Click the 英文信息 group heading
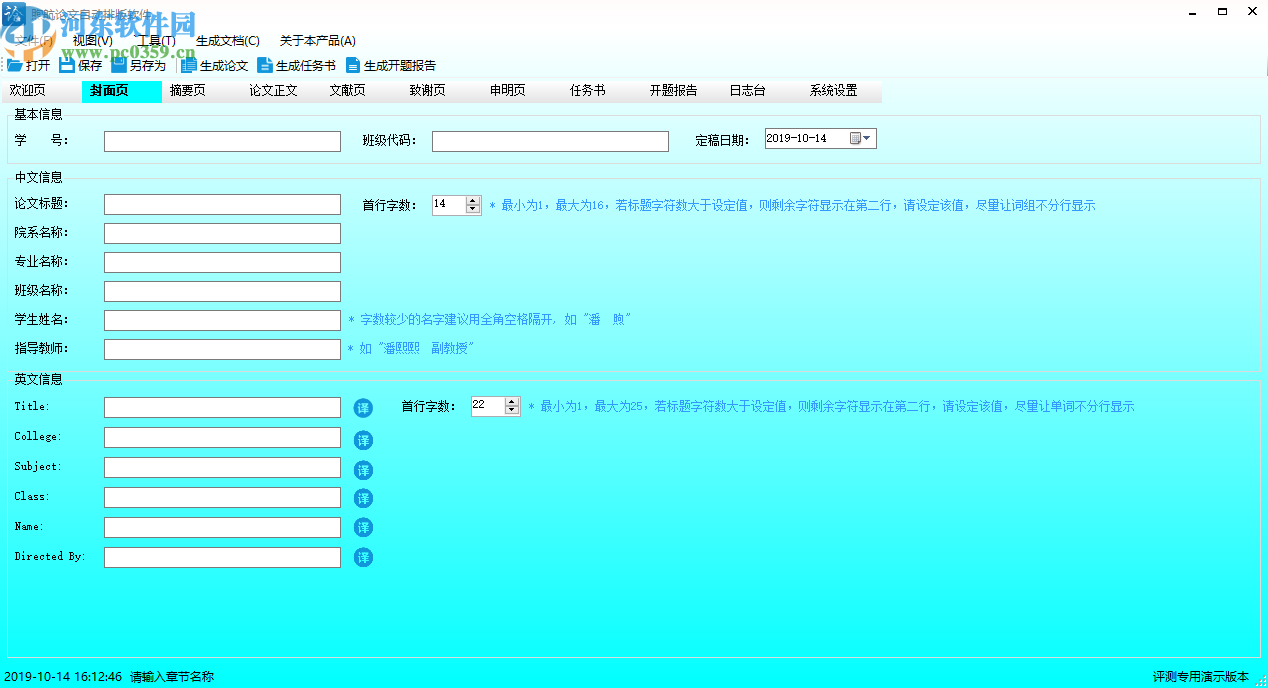 [x=38, y=379]
